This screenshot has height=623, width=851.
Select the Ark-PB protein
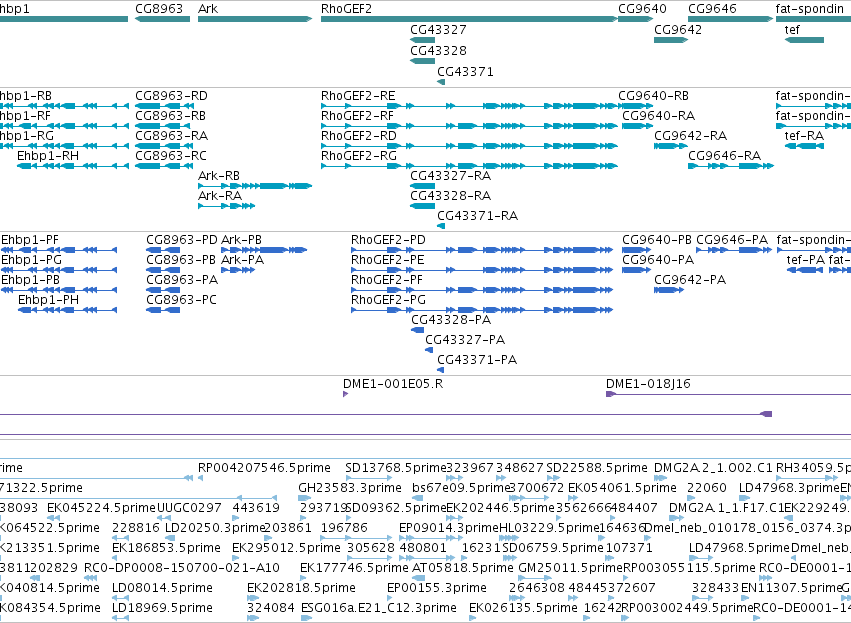242,240
